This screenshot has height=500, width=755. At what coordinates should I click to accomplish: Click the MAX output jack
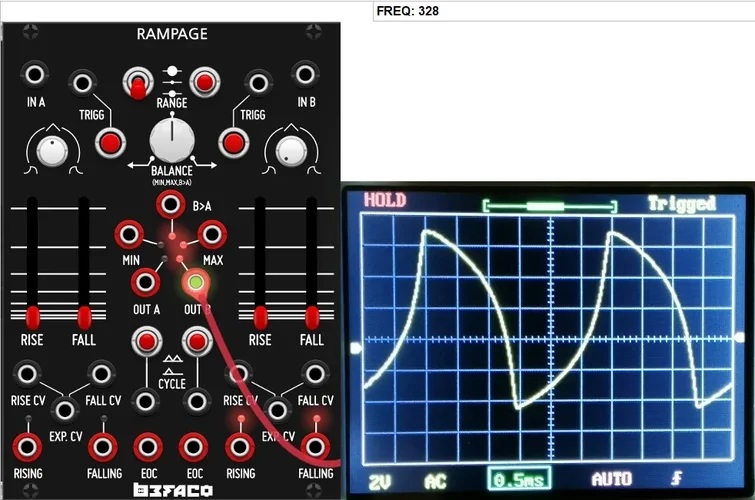tap(212, 235)
